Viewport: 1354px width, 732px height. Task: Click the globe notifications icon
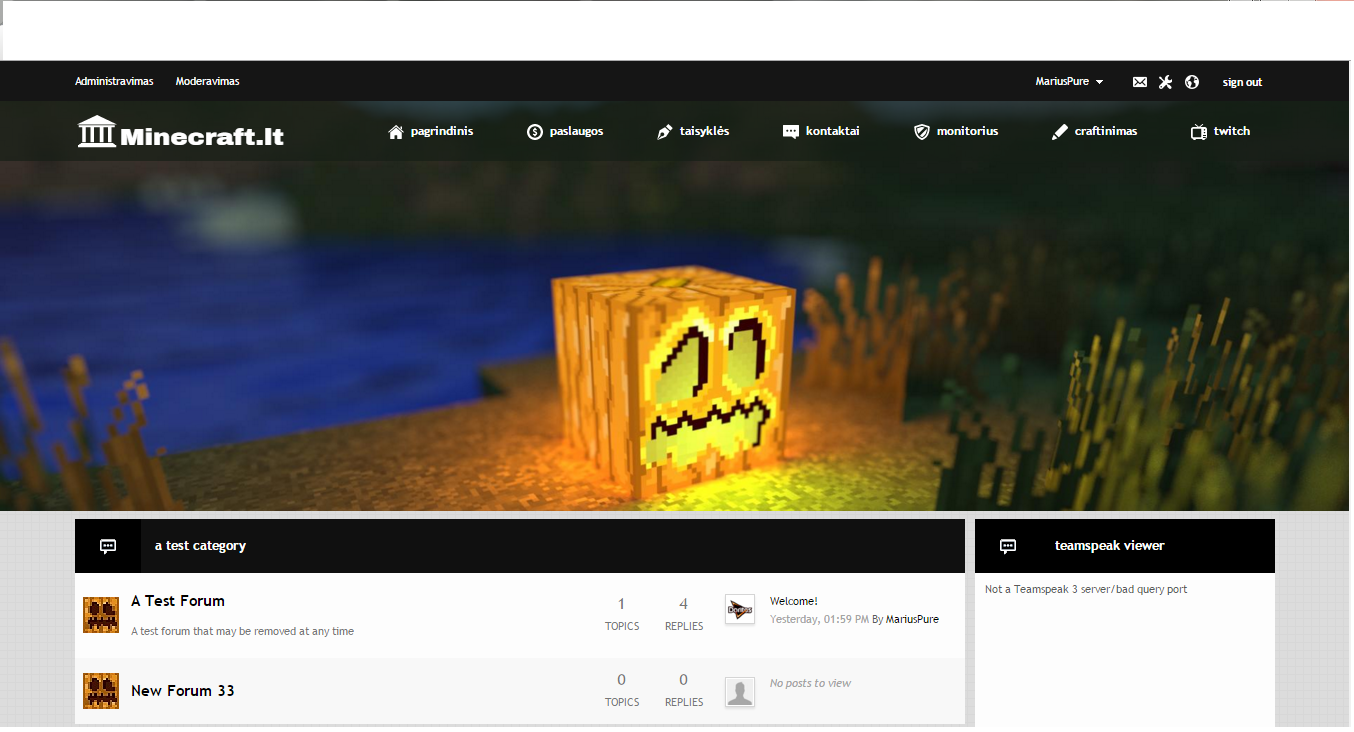(x=1192, y=82)
